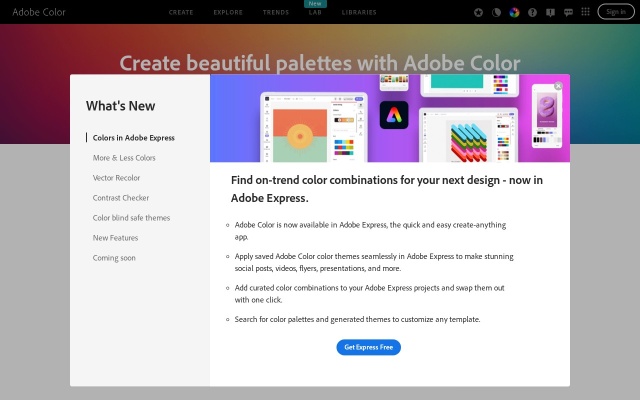Viewport: 640px width, 400px height.
Task: Click the star icon in top bar
Action: point(479,12)
